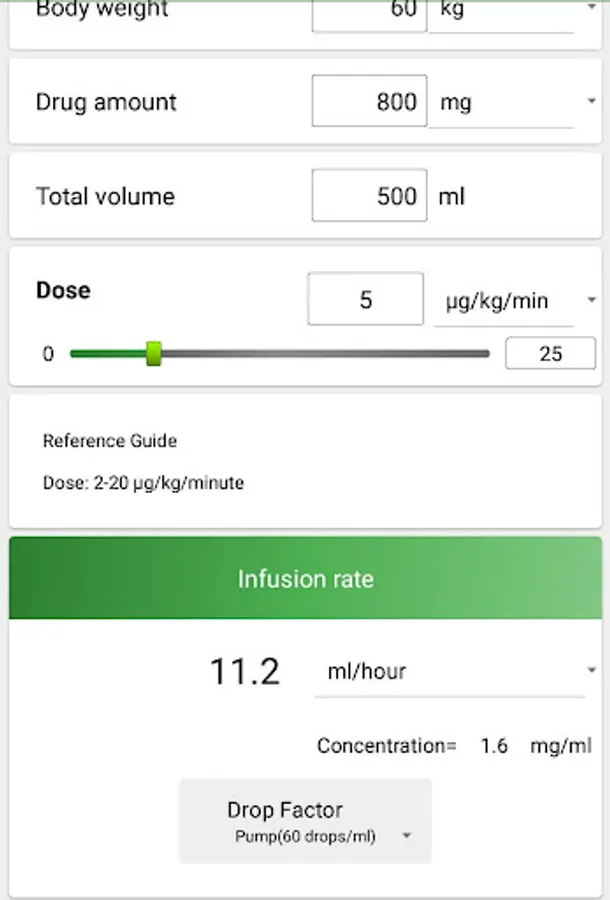Expand the Drop Factor pump selector

[305, 821]
